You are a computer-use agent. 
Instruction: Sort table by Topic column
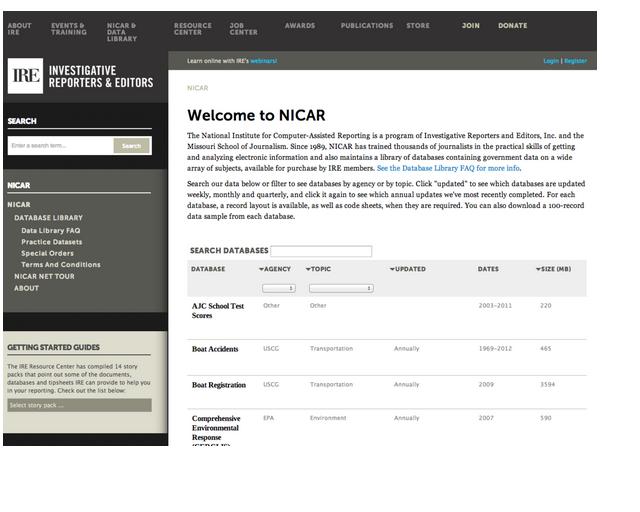tap(318, 269)
